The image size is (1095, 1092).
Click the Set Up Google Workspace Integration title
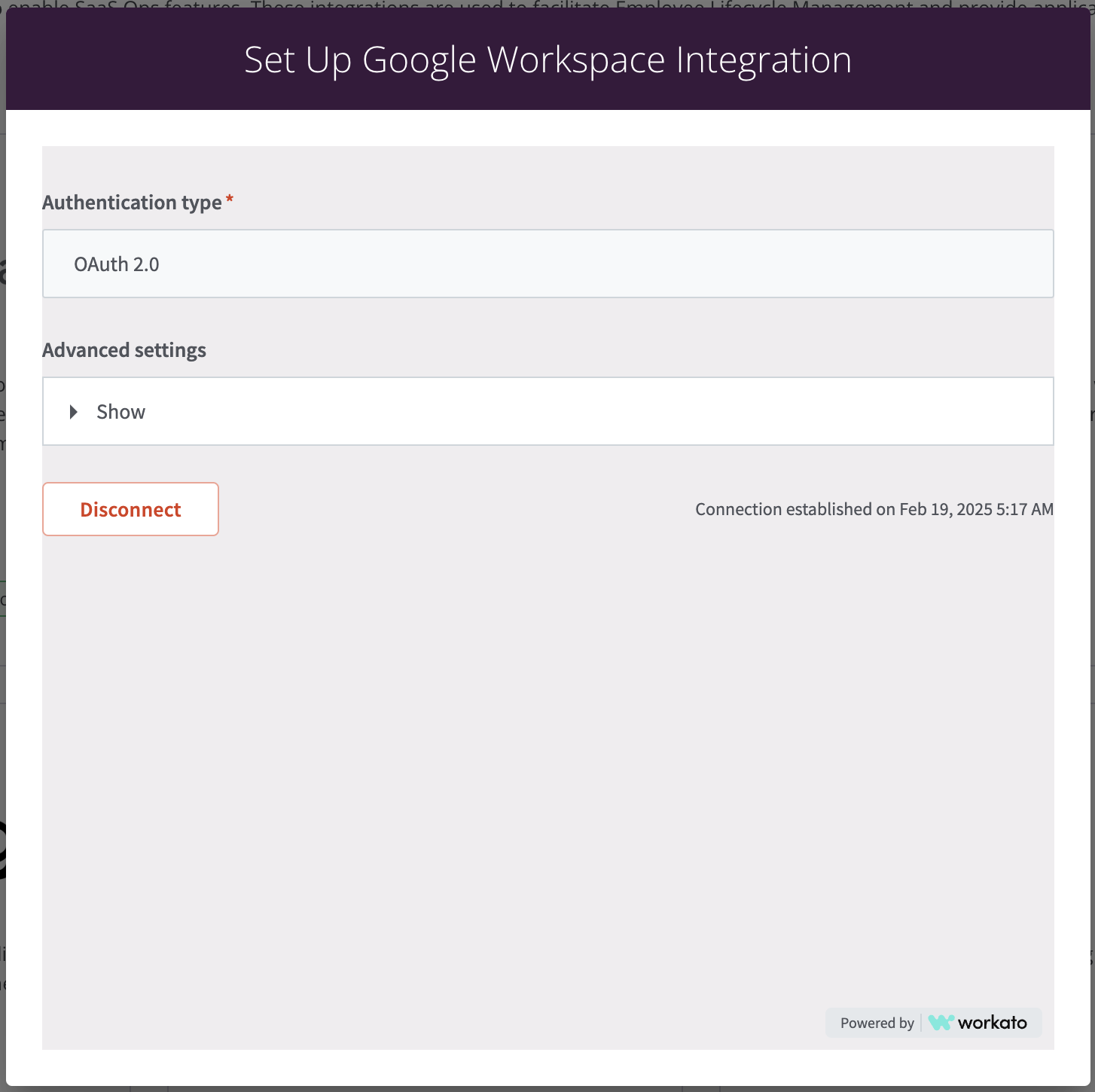click(547, 59)
